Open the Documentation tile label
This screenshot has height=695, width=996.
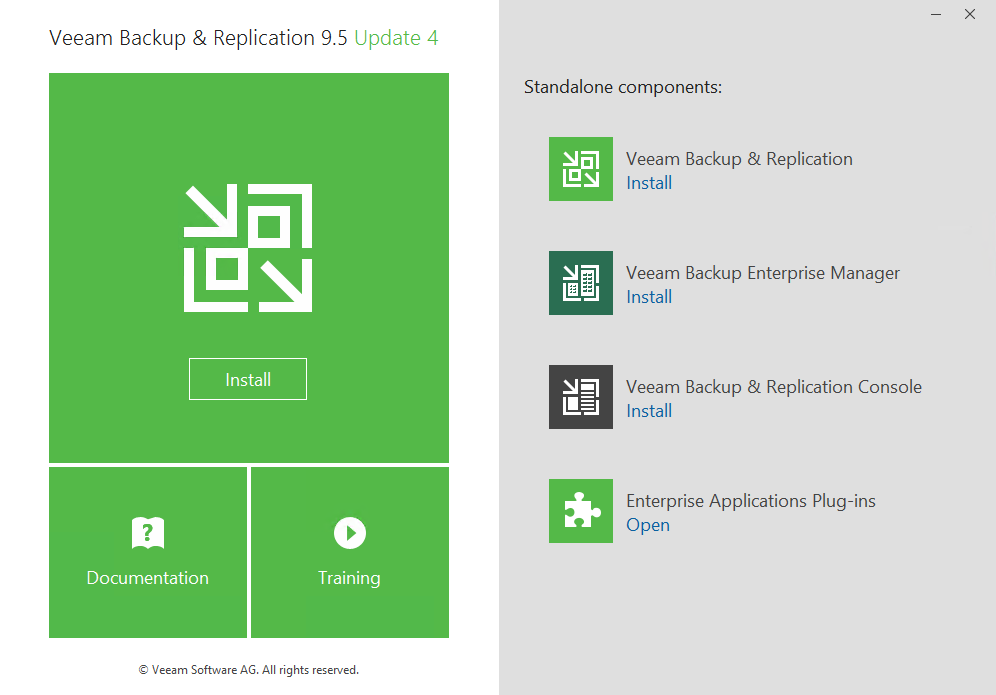click(x=148, y=578)
